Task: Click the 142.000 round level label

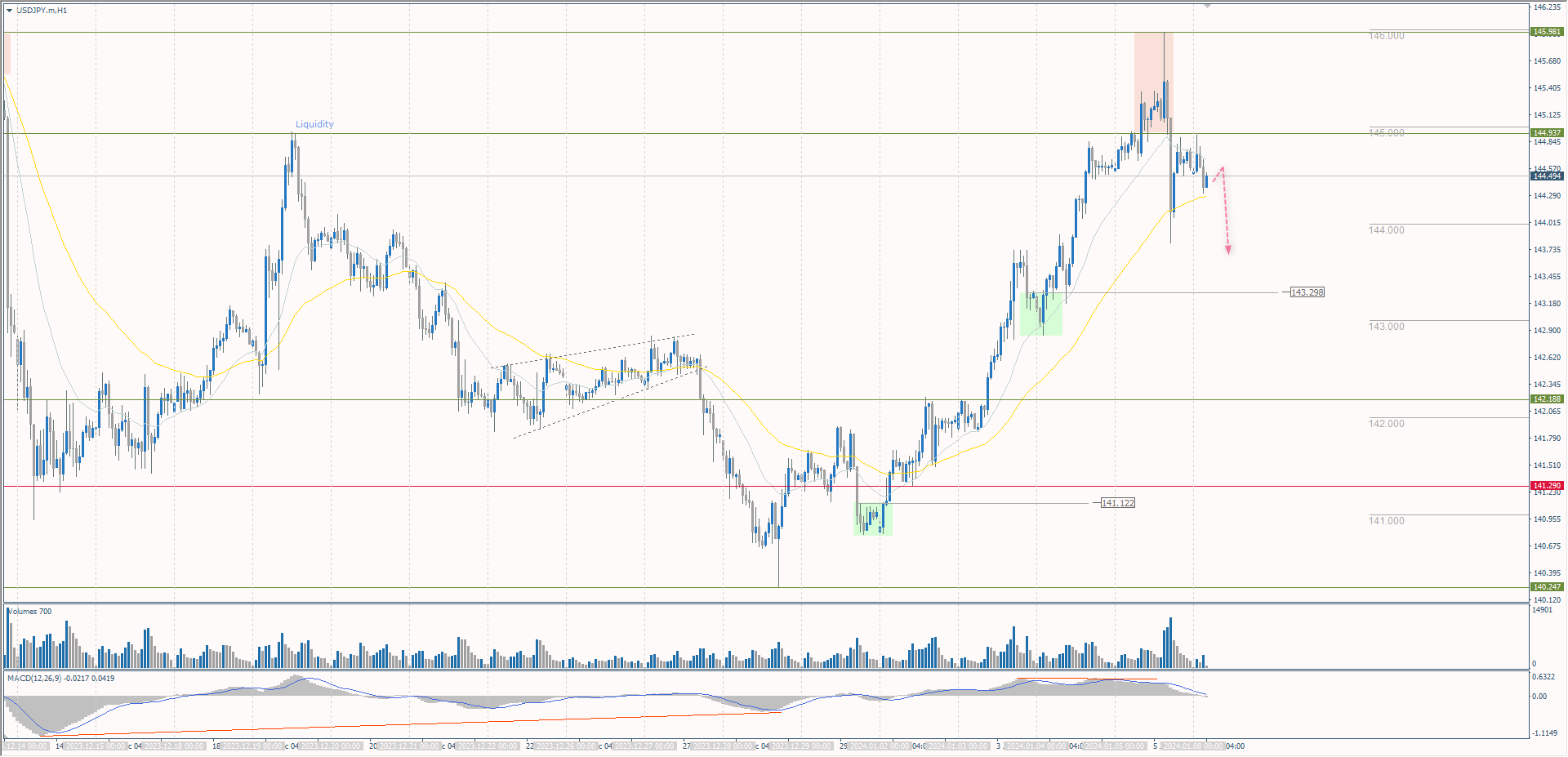Action: coord(1387,424)
